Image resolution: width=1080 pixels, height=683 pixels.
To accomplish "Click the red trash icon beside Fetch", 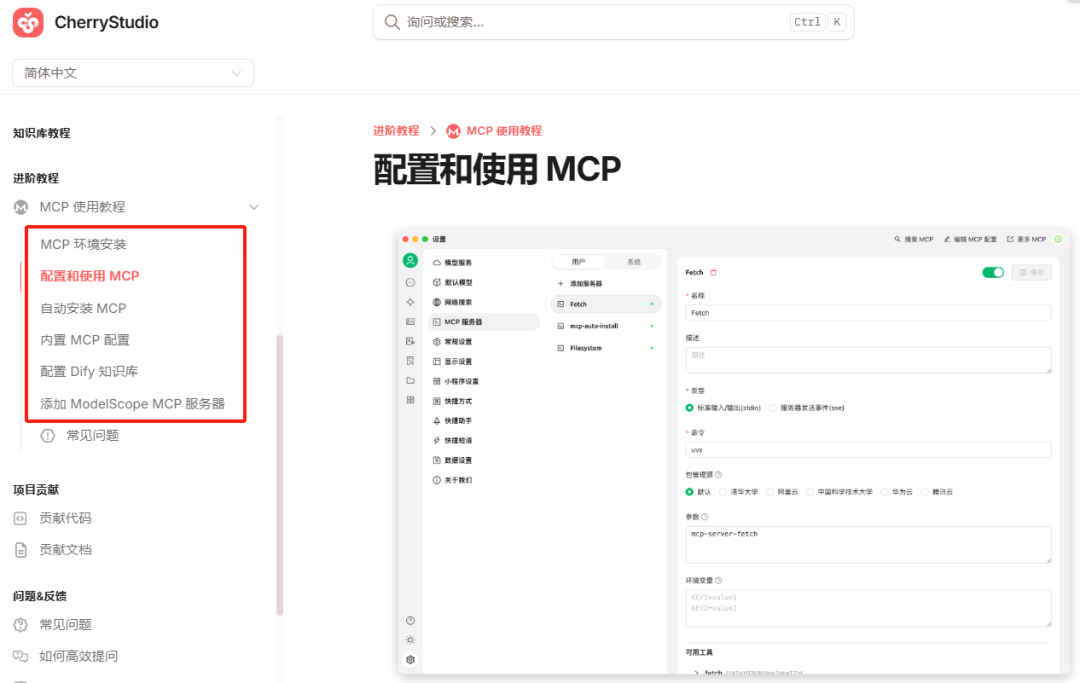I will click(714, 273).
